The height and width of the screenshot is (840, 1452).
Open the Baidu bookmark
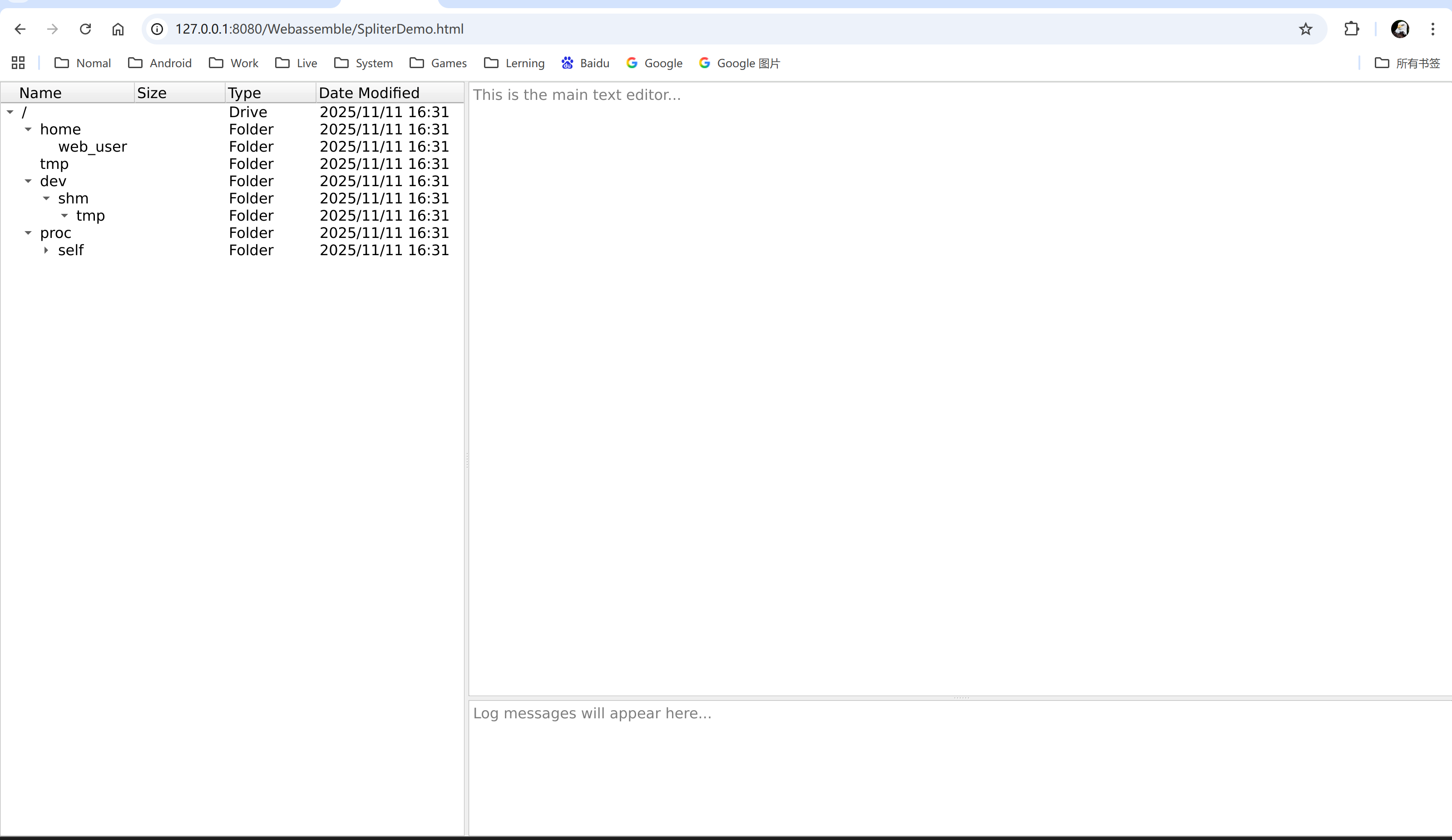pos(585,63)
